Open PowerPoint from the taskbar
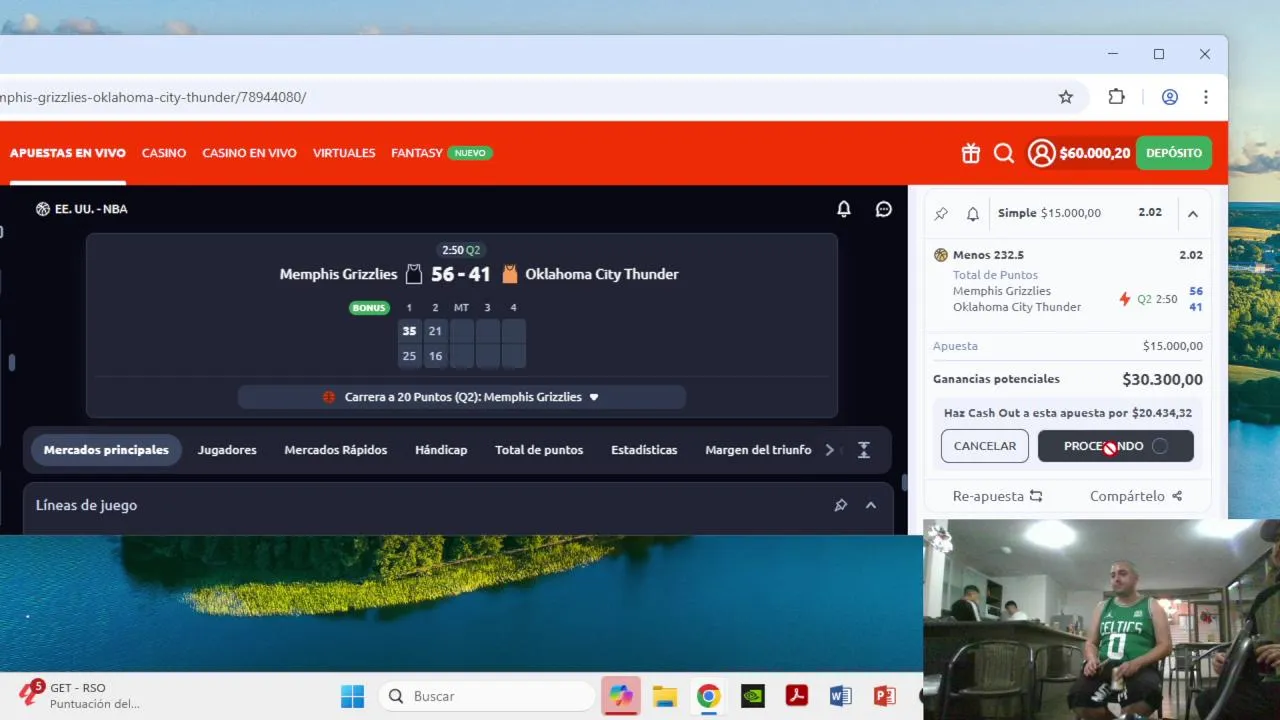Viewport: 1280px width, 720px height. tap(884, 696)
